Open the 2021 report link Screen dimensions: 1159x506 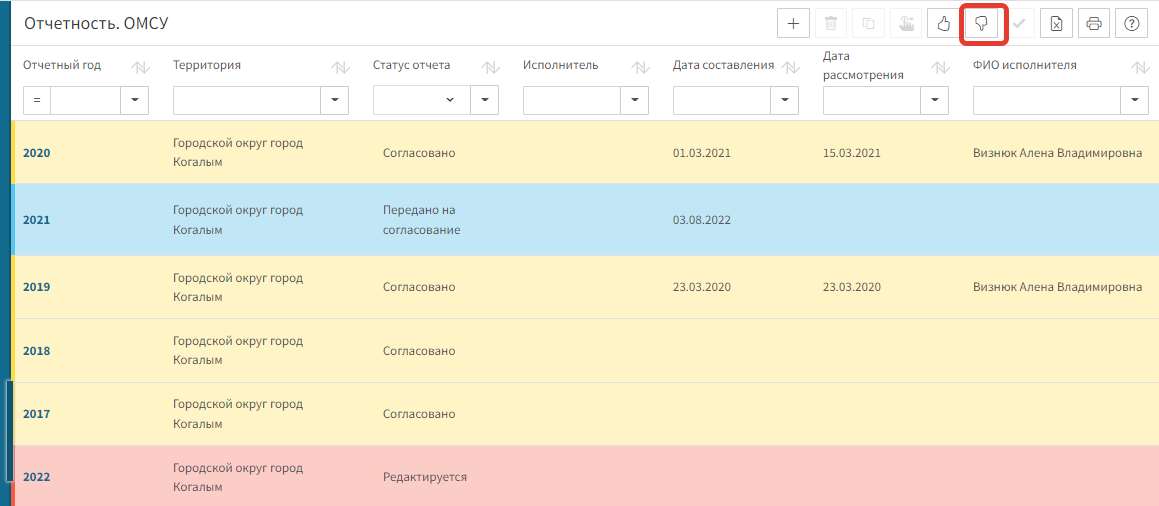36,219
